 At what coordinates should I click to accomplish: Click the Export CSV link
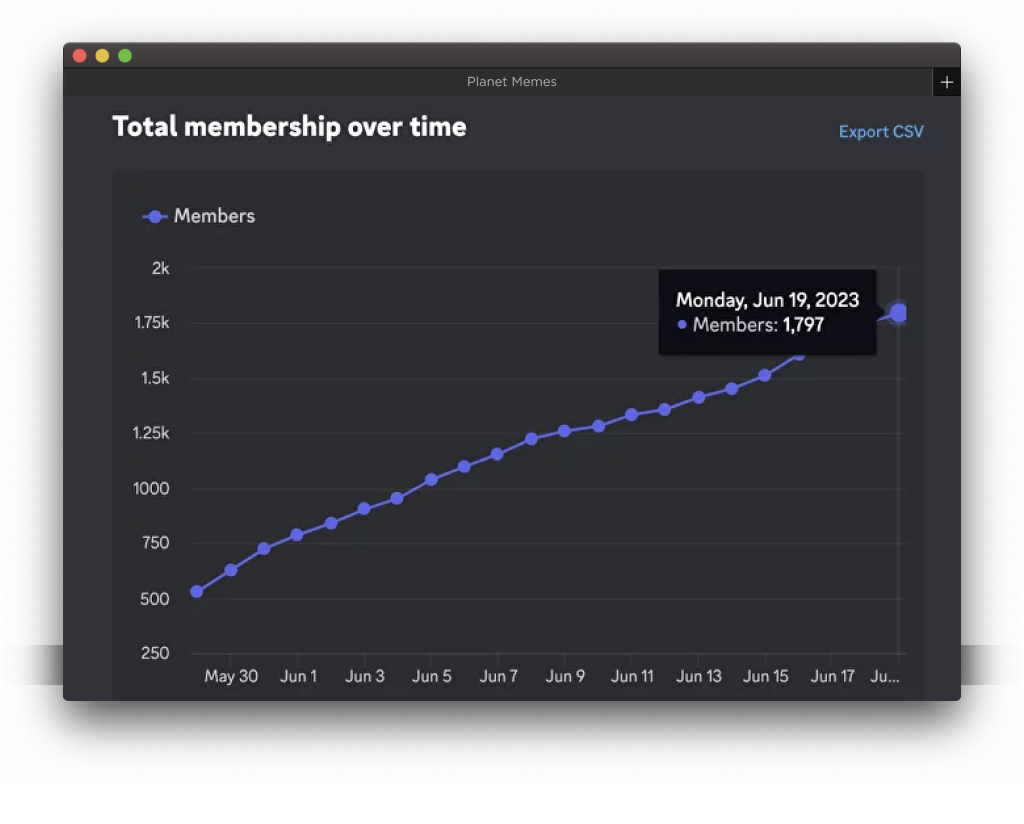point(880,132)
